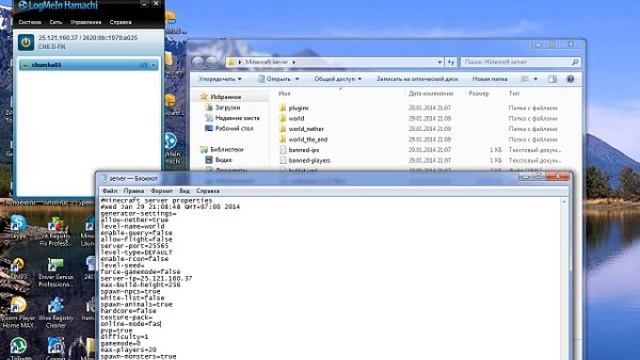Open the Общий доступ dropdown
The height and width of the screenshot is (360, 640).
(338, 79)
